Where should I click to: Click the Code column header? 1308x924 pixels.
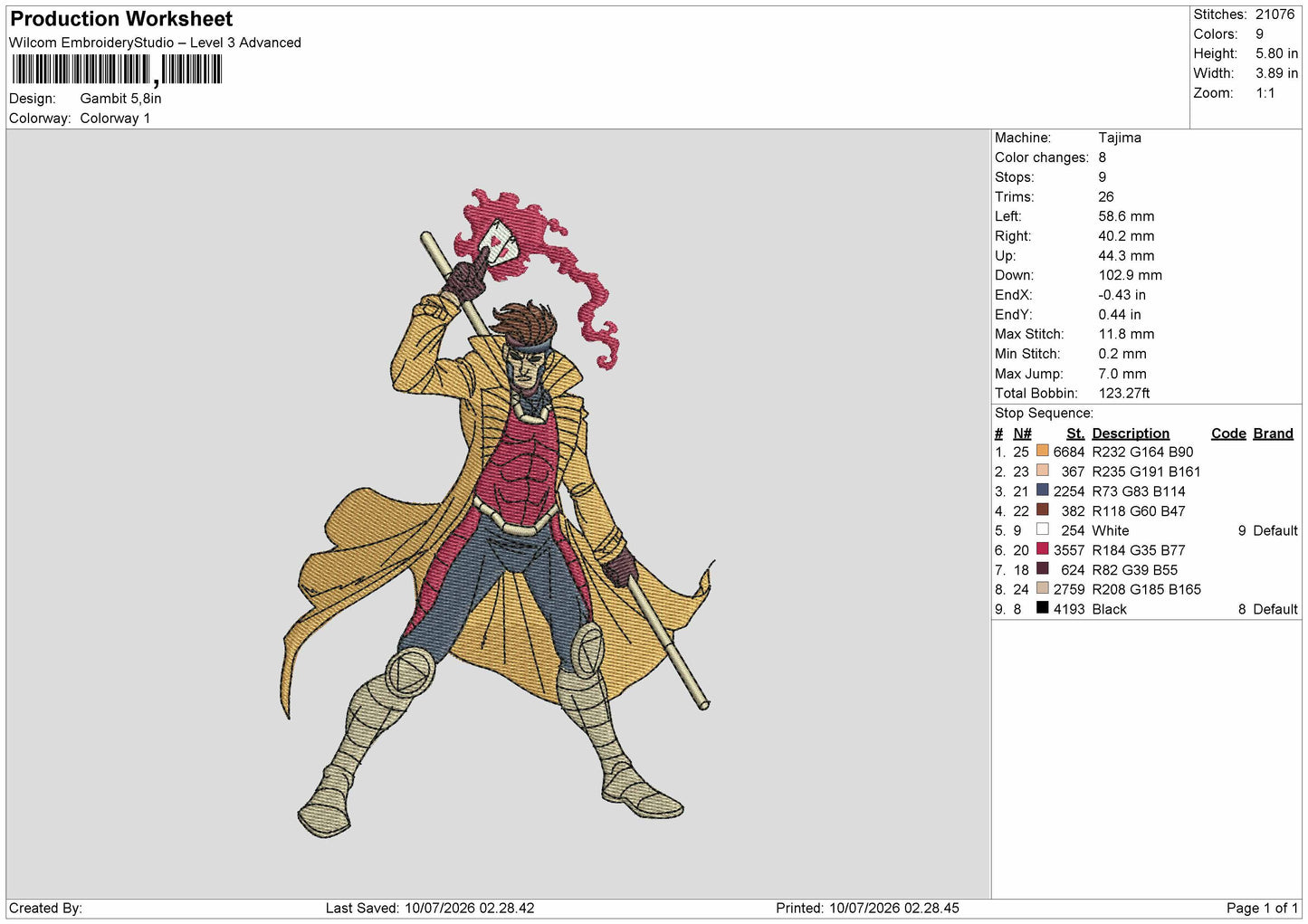coord(1228,433)
